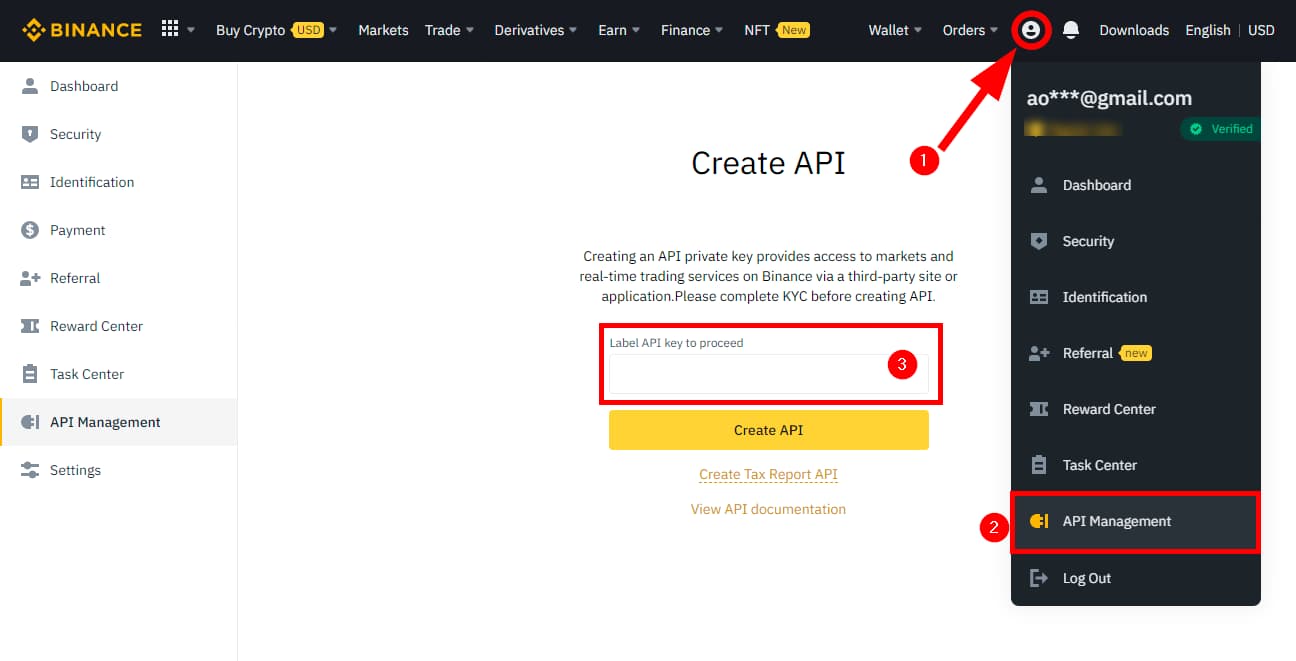Choose Log Out text in profile dropdown
Viewport: 1296px width, 661px height.
pyautogui.click(x=1087, y=578)
